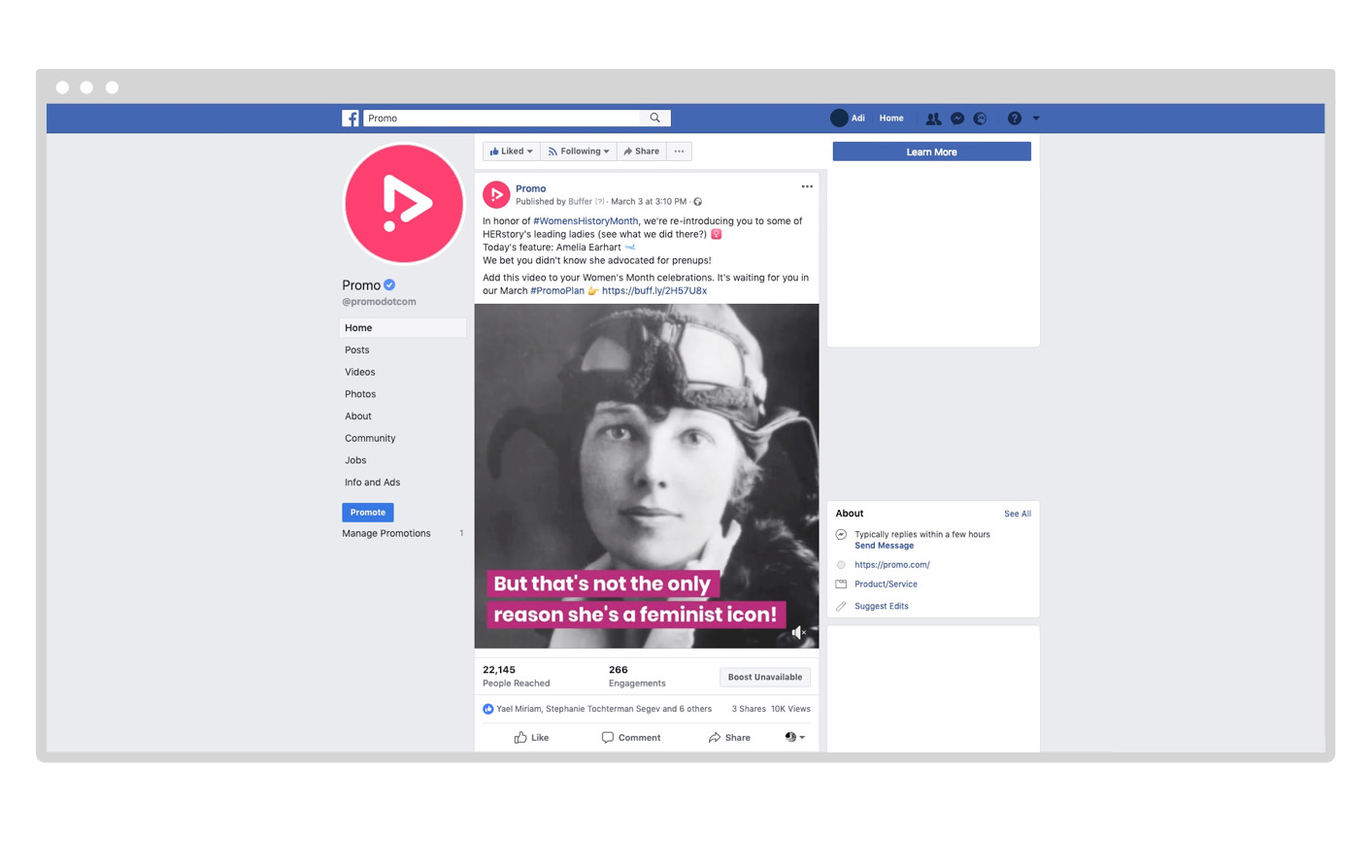Open the Notifications globe icon
Screen dimensions: 1372x868
tap(981, 118)
